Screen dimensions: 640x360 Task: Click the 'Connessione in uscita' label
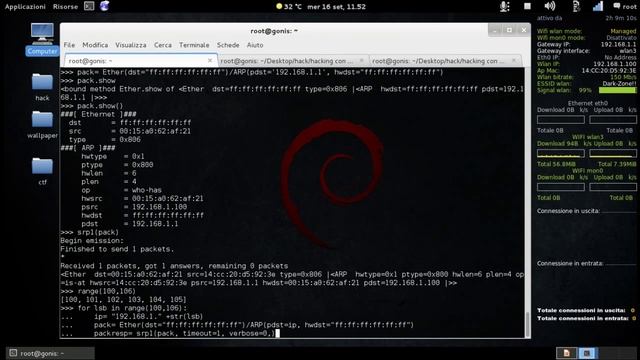pyautogui.click(x=568, y=211)
